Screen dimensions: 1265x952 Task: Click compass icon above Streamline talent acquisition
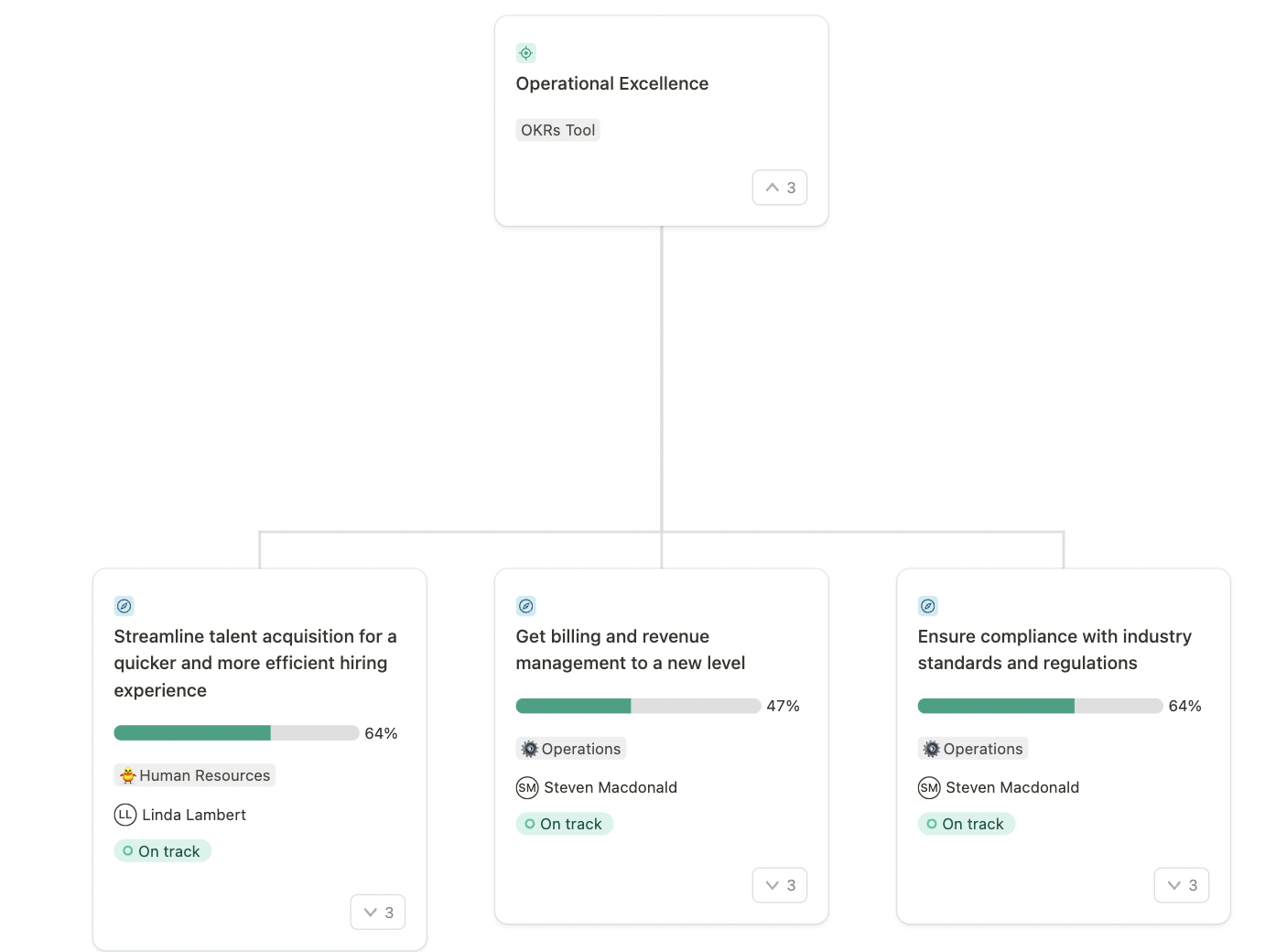[x=124, y=606]
